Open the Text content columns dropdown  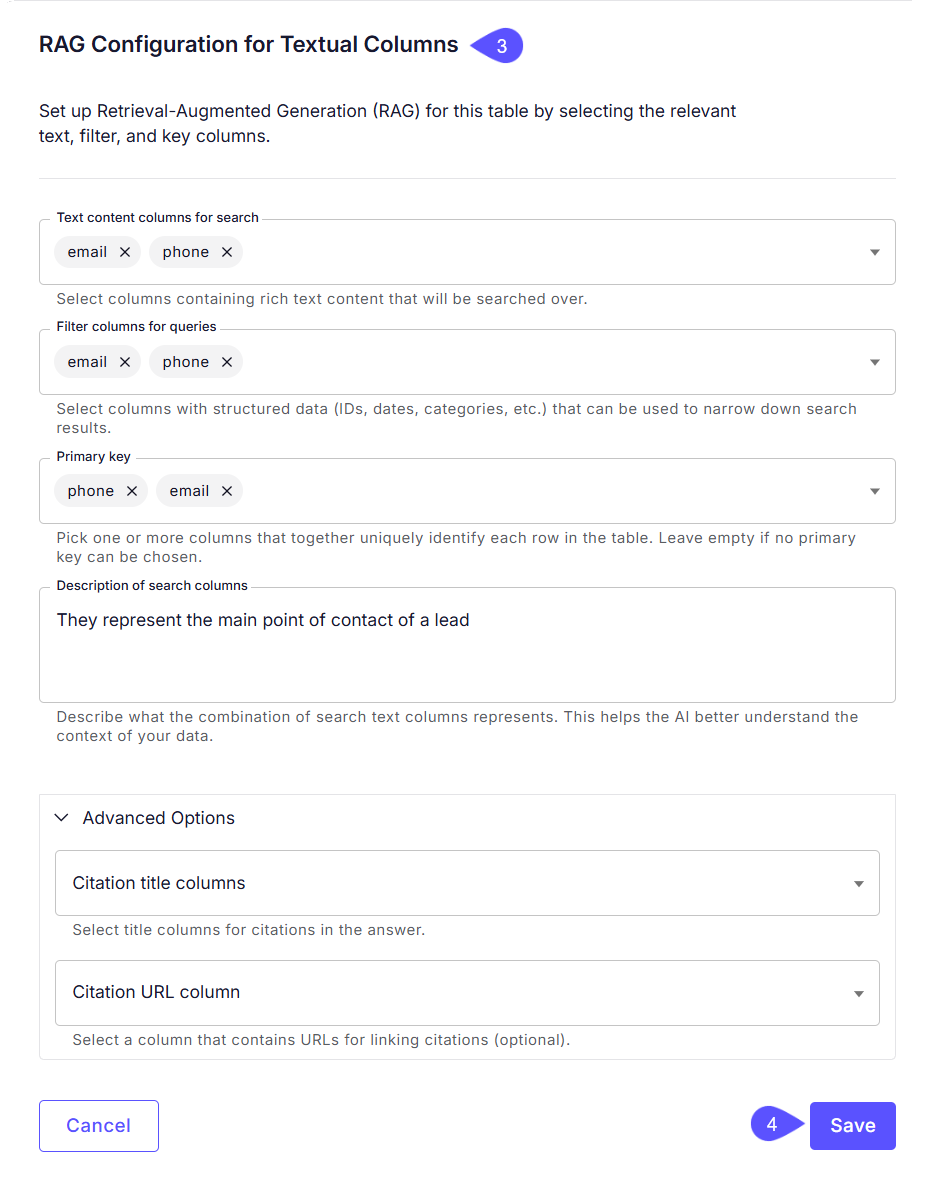point(877,252)
